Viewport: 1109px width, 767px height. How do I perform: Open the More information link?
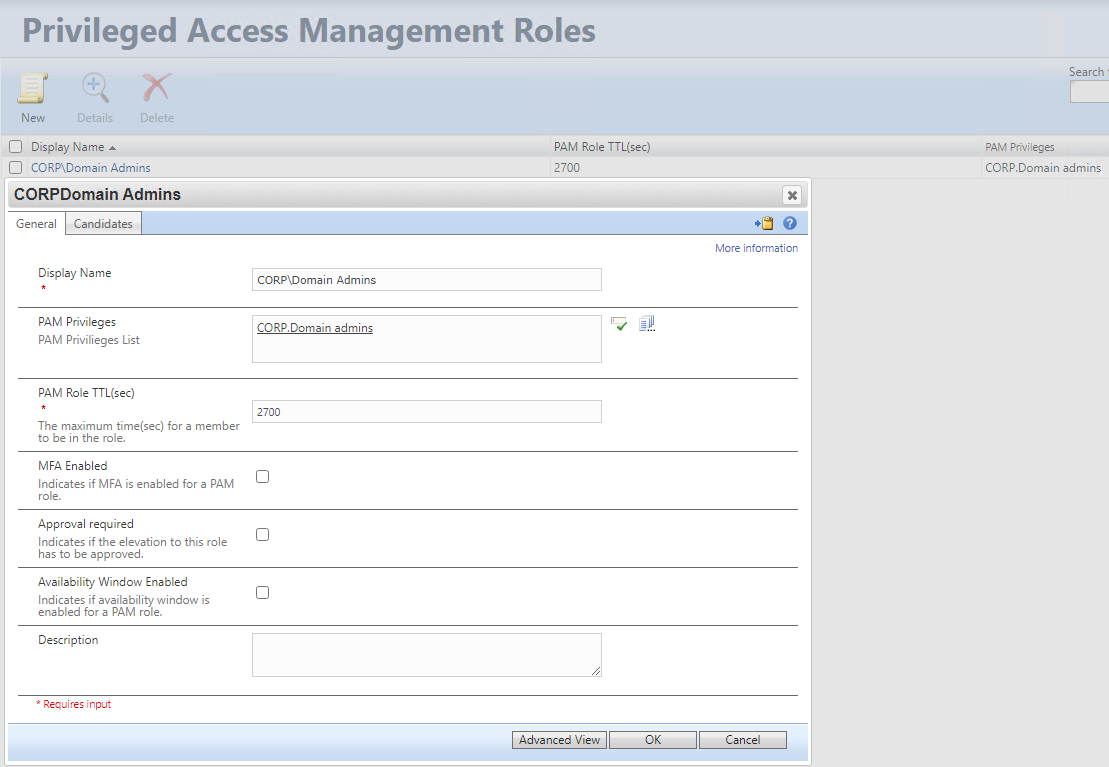[756, 248]
